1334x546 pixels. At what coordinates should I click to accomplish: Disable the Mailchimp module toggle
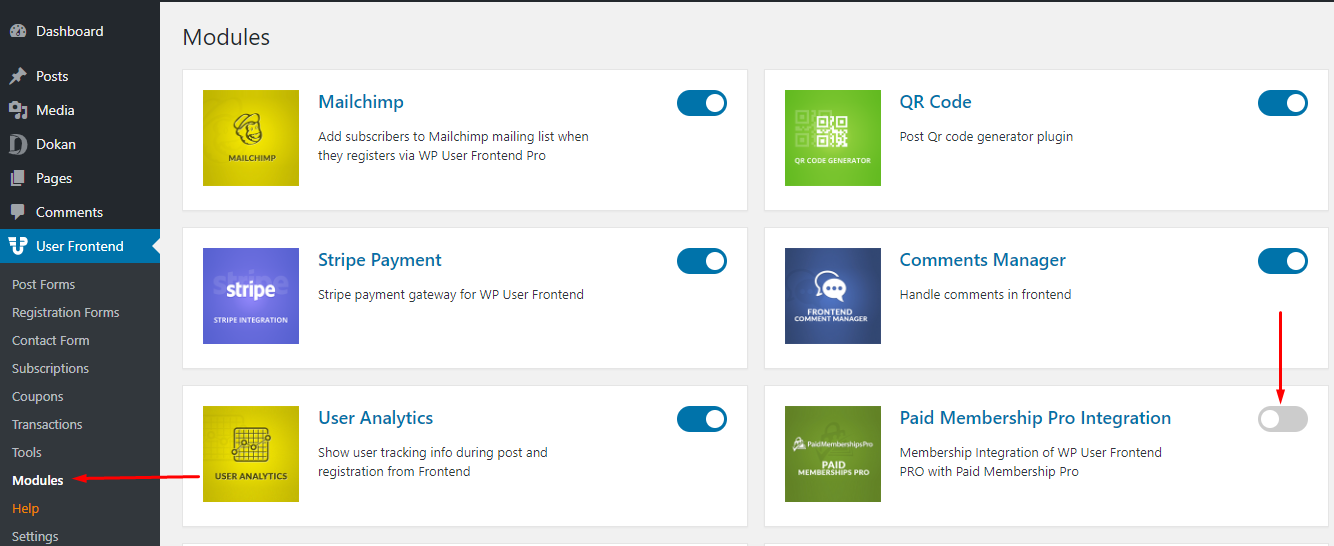(702, 103)
